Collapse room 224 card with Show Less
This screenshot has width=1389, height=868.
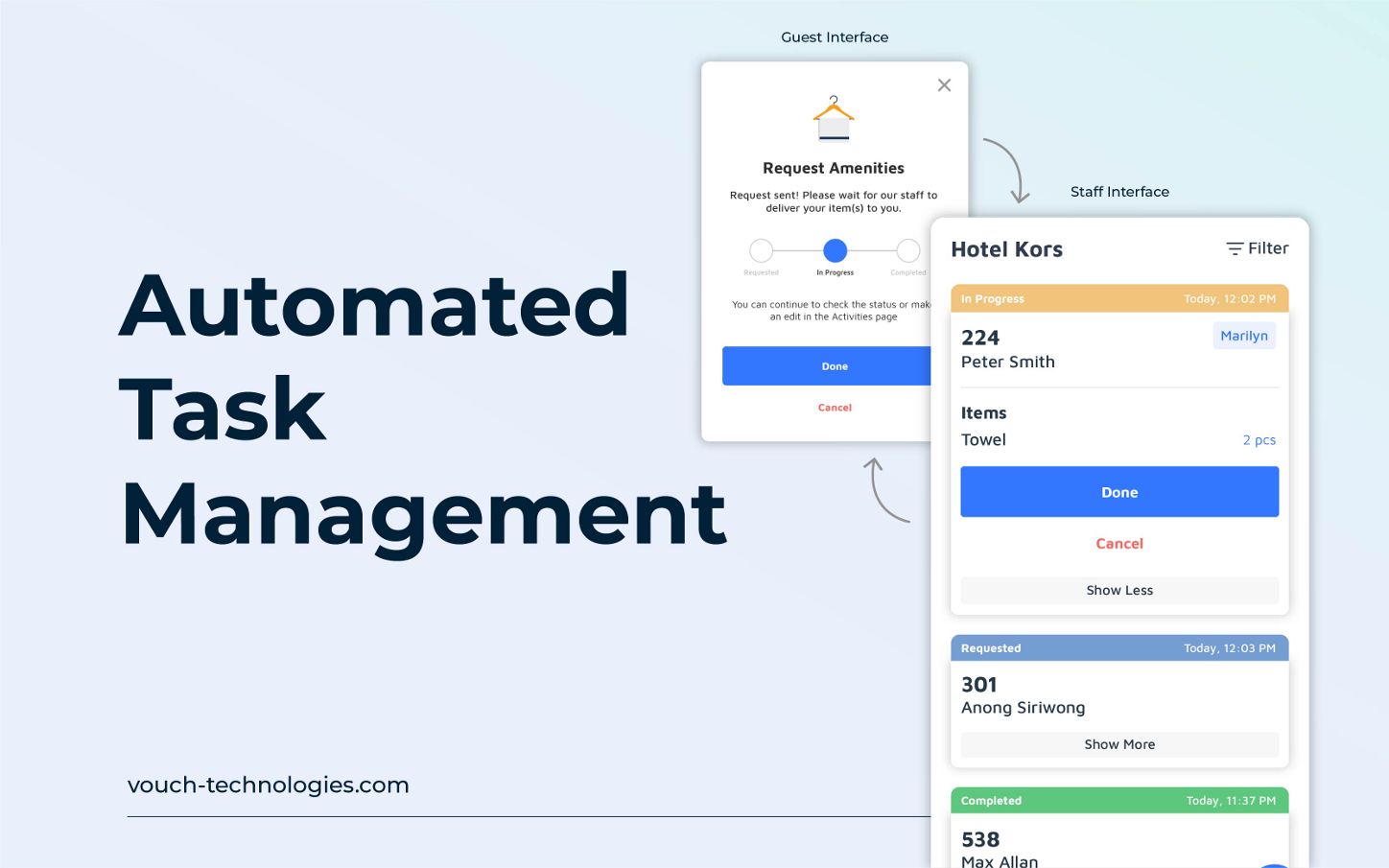tap(1119, 590)
